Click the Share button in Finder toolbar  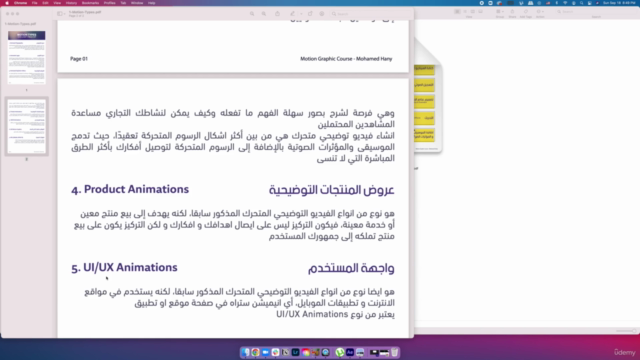point(512,12)
